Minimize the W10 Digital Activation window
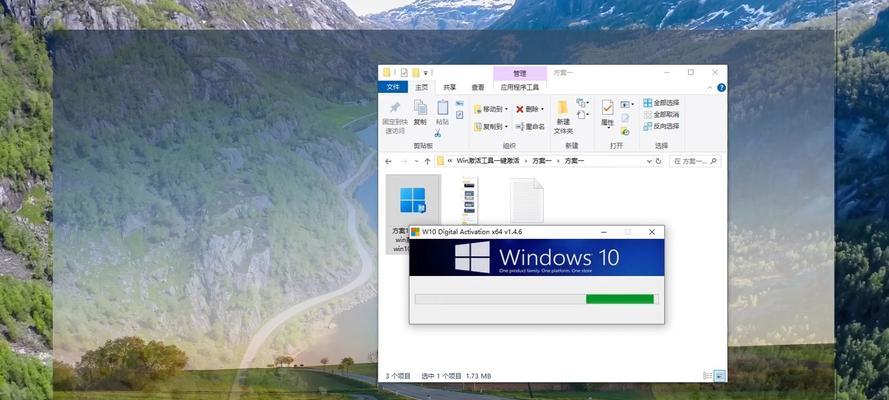Viewport: 889px width, 400px height. click(x=603, y=232)
